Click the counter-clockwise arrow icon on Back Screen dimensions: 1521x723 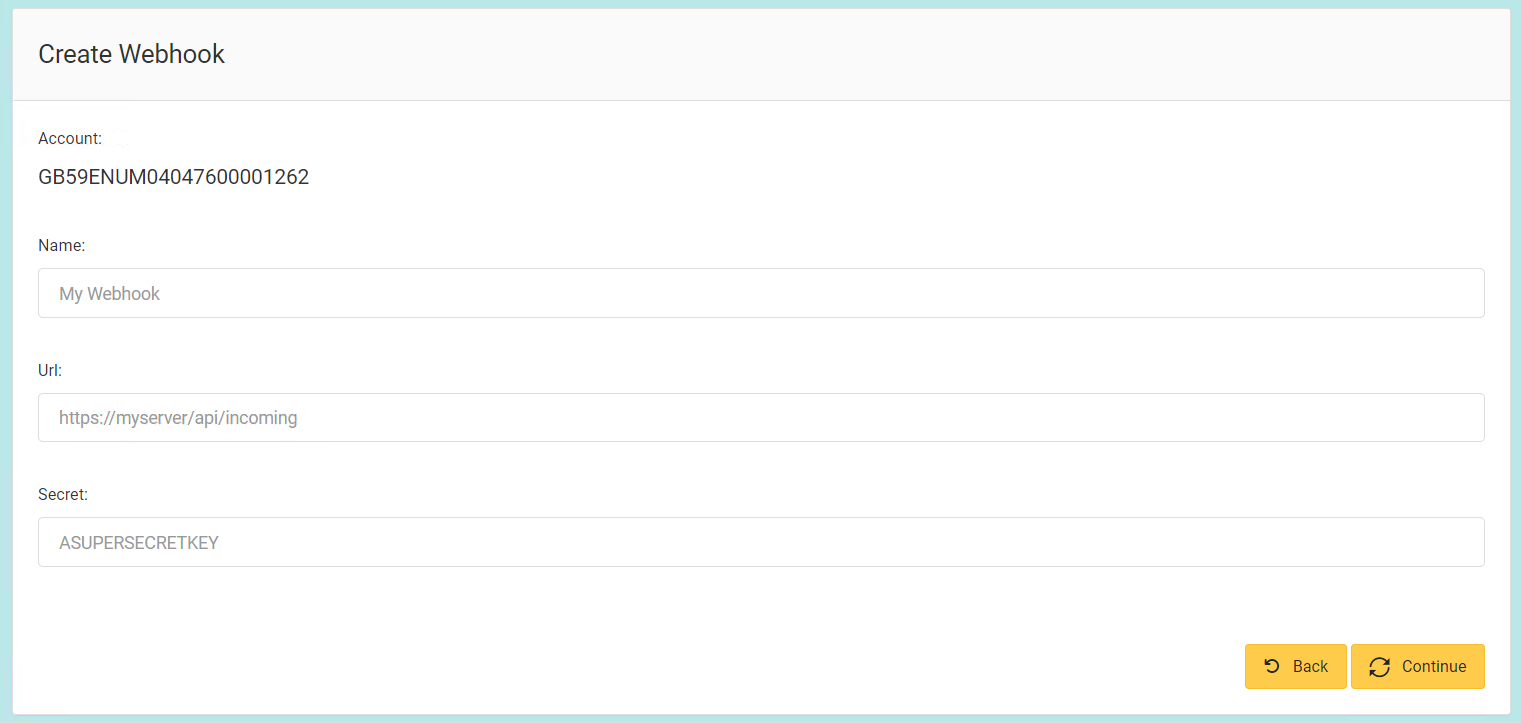coord(1272,666)
